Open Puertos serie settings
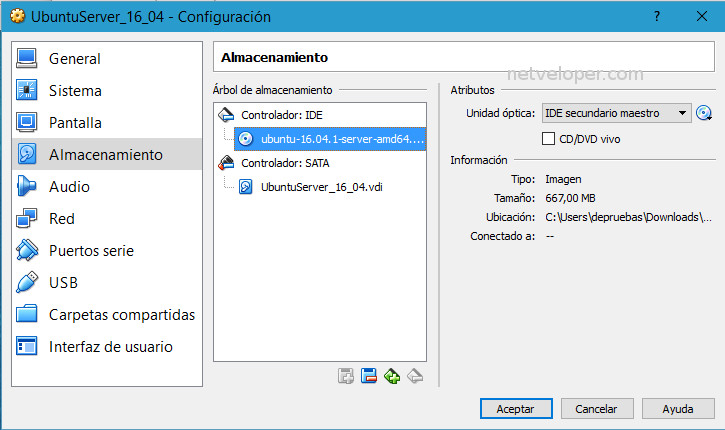This screenshot has width=725, height=430. [x=107, y=251]
